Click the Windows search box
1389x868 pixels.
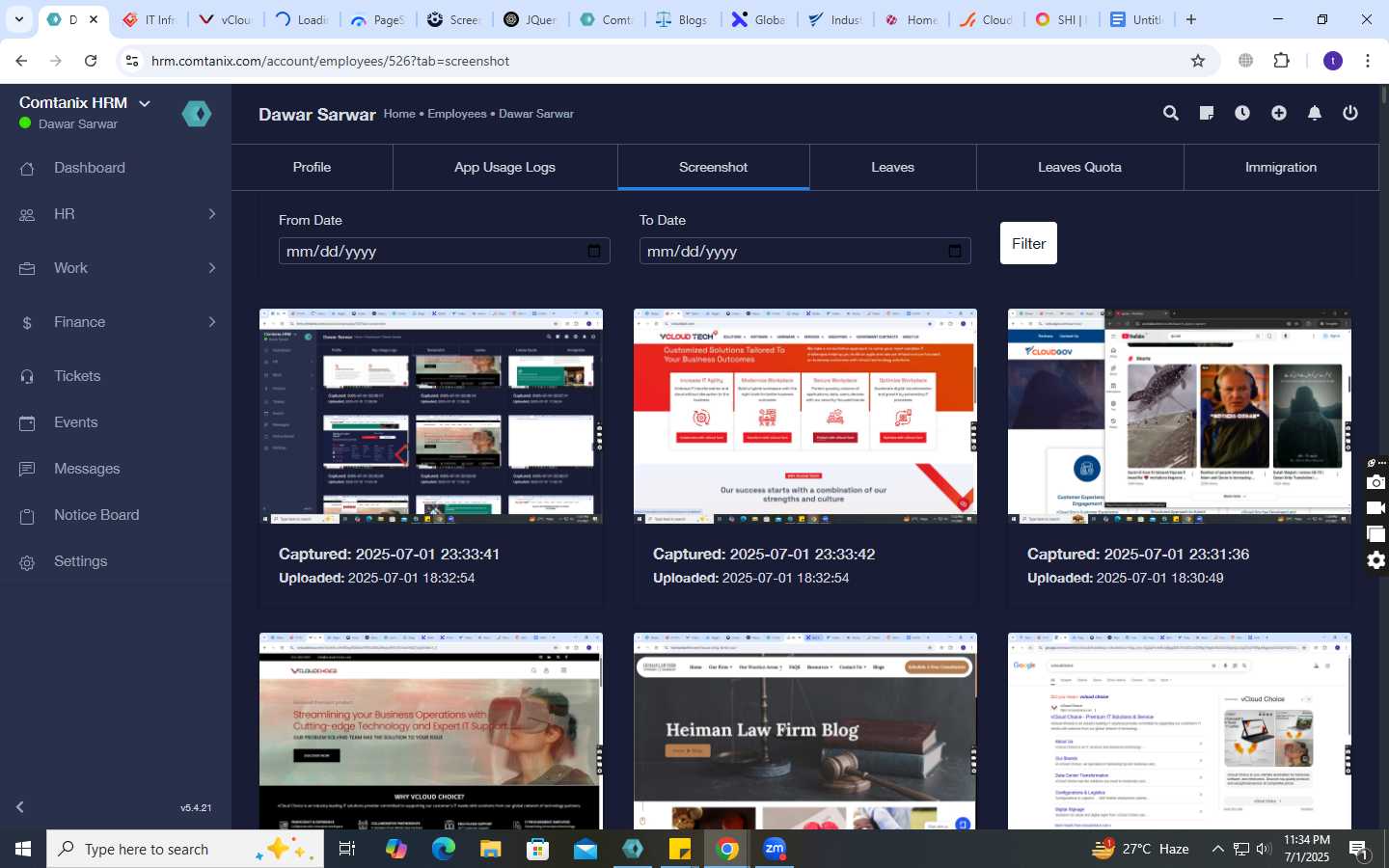tap(185, 849)
